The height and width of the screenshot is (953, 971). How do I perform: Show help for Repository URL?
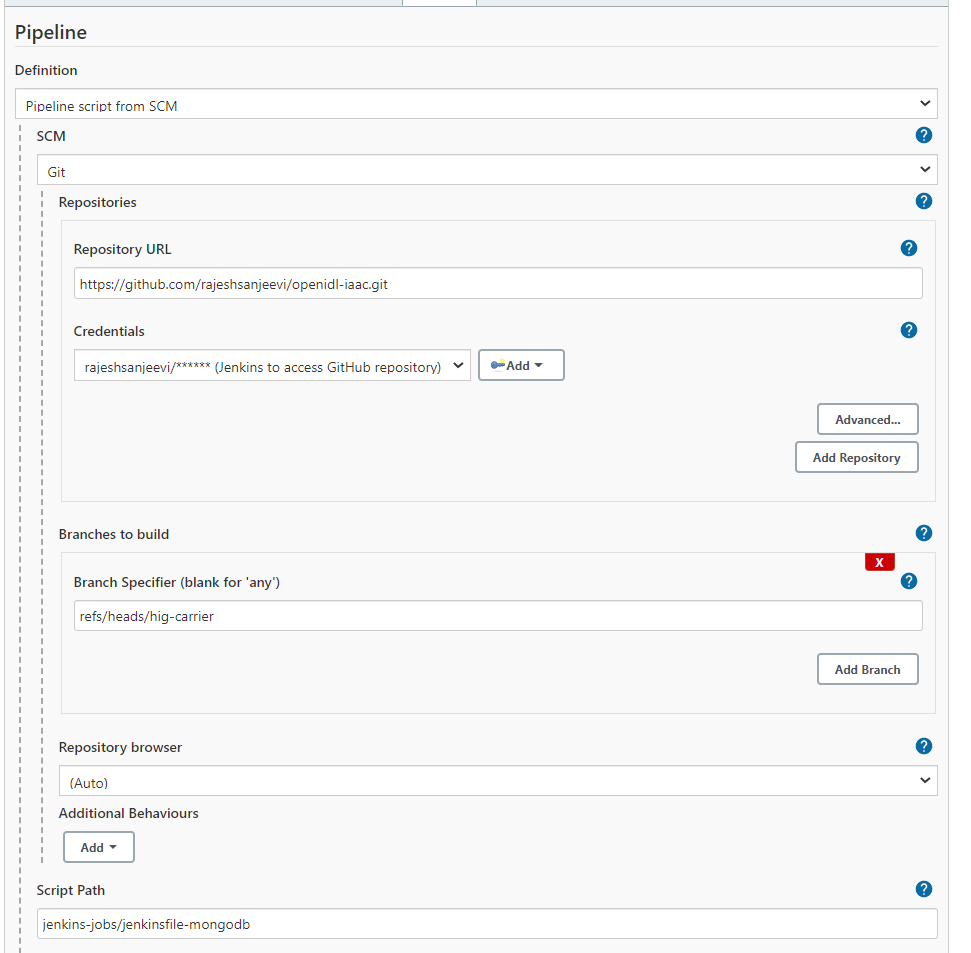(908, 248)
